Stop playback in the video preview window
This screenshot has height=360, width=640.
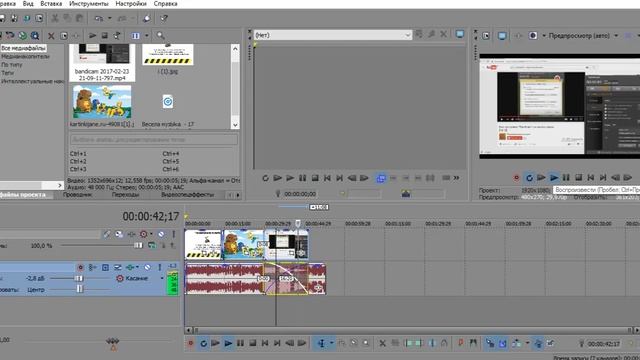[578, 178]
